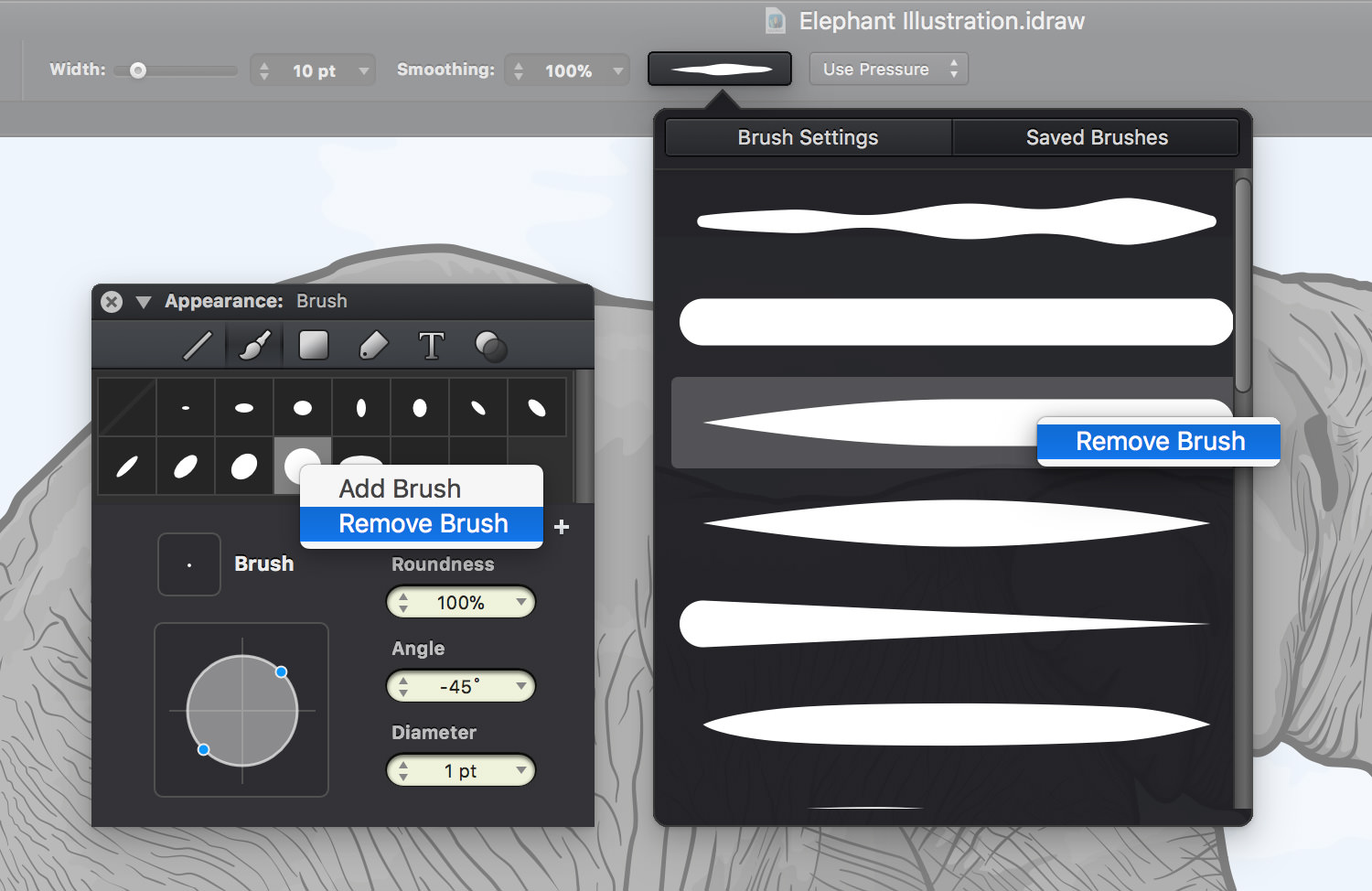Image resolution: width=1372 pixels, height=891 pixels.
Task: Select the second rounded brush stroke preset
Action: [x=956, y=322]
